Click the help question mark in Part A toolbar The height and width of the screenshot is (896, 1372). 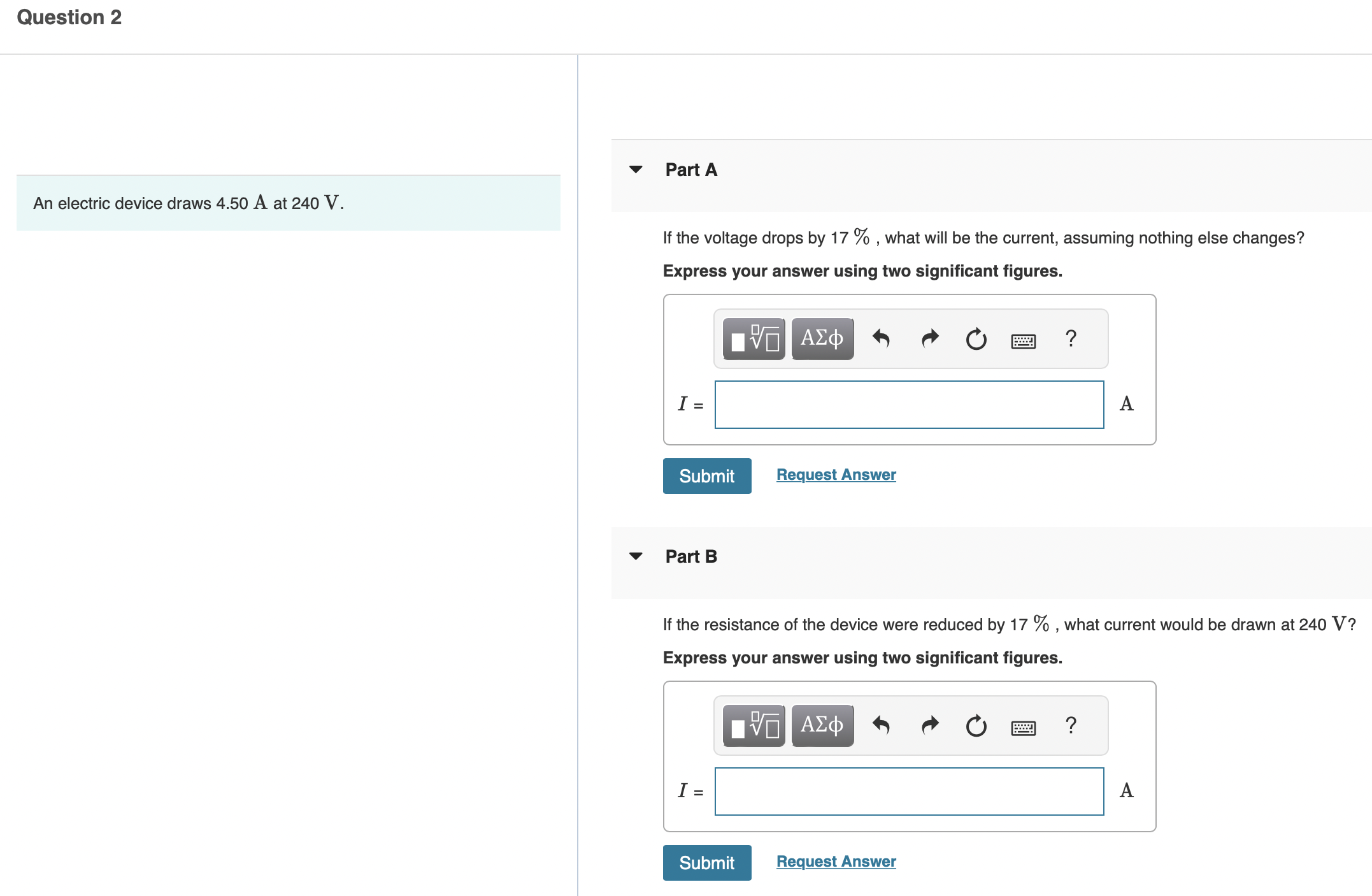(1071, 338)
